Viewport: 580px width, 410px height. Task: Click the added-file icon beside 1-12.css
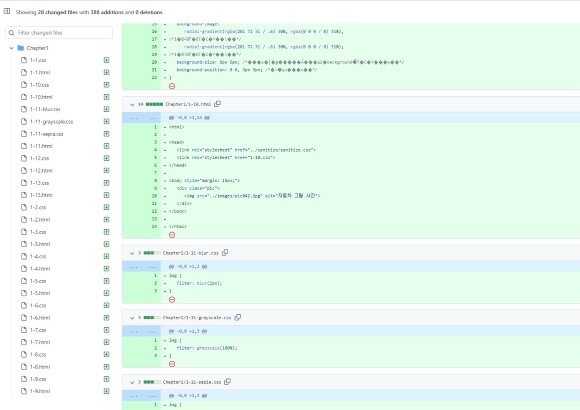[107, 158]
